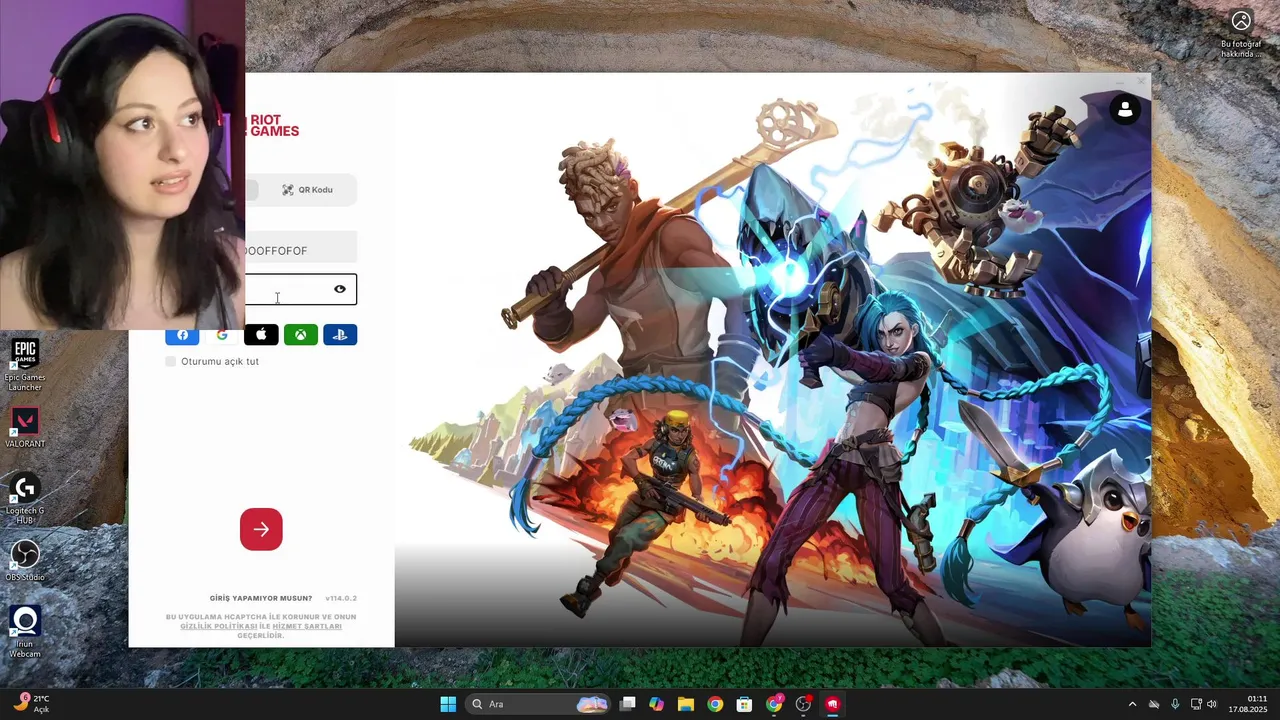Click Riot Client taskbar icon
Image resolution: width=1280 pixels, height=720 pixels.
(x=832, y=704)
